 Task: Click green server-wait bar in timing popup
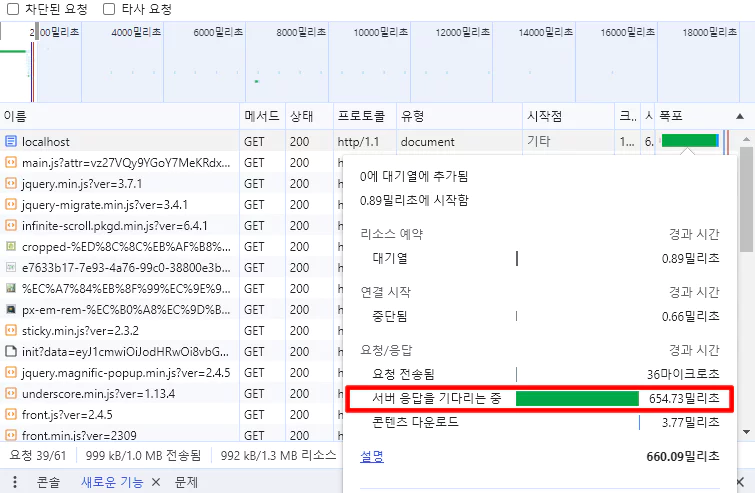coord(577,398)
